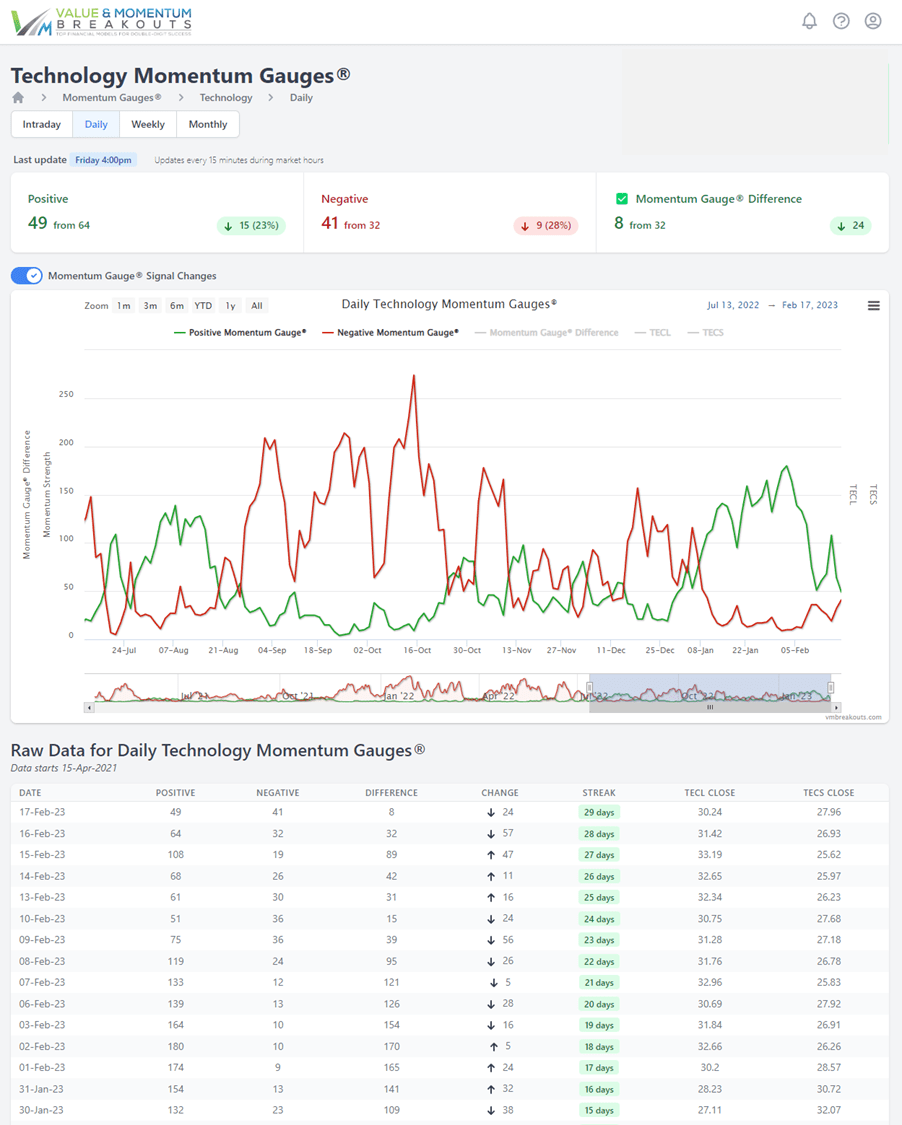Select the Intraday tab
902x1125 pixels.
click(x=42, y=125)
